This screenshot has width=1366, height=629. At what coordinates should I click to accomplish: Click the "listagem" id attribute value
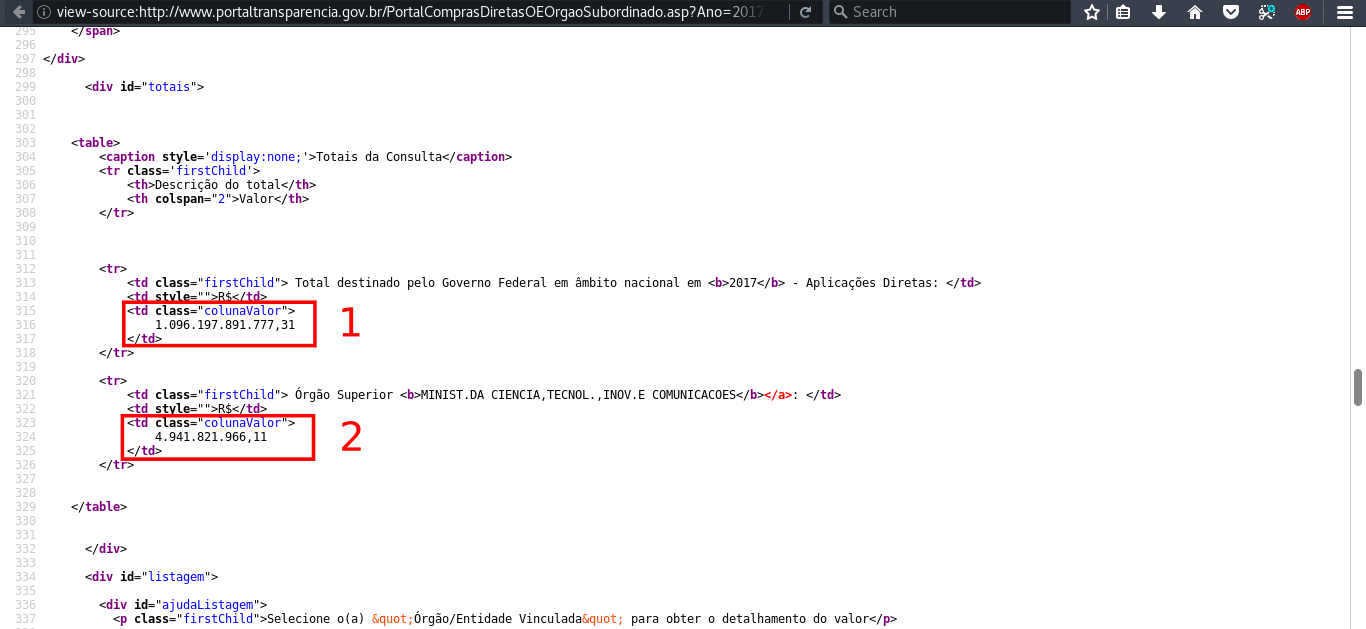[179, 577]
